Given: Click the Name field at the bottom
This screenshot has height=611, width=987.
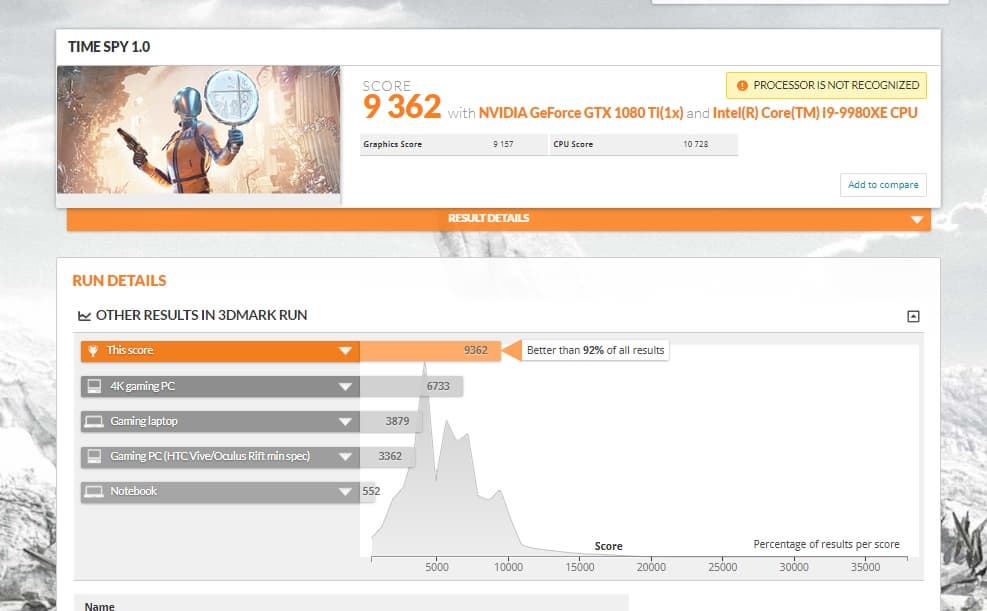Looking at the screenshot, I should pos(99,605).
